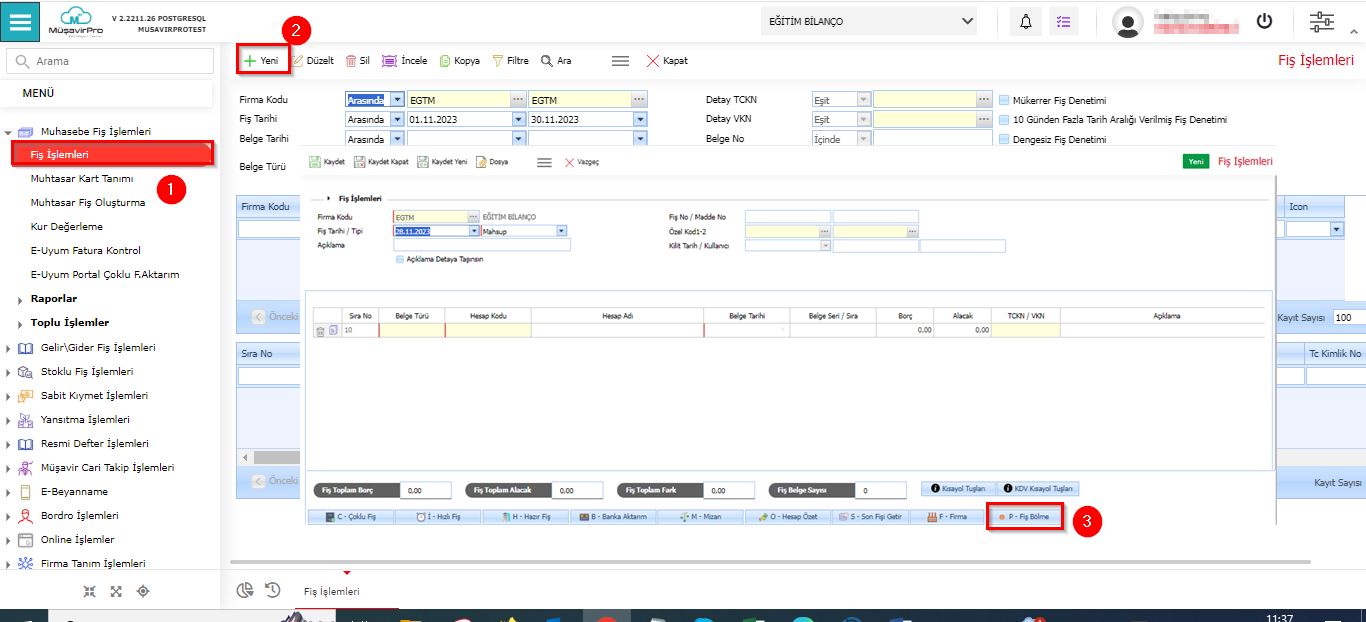Screen dimensions: 1366x622
Task: Click O - Hesap Özet button
Action: (788, 517)
